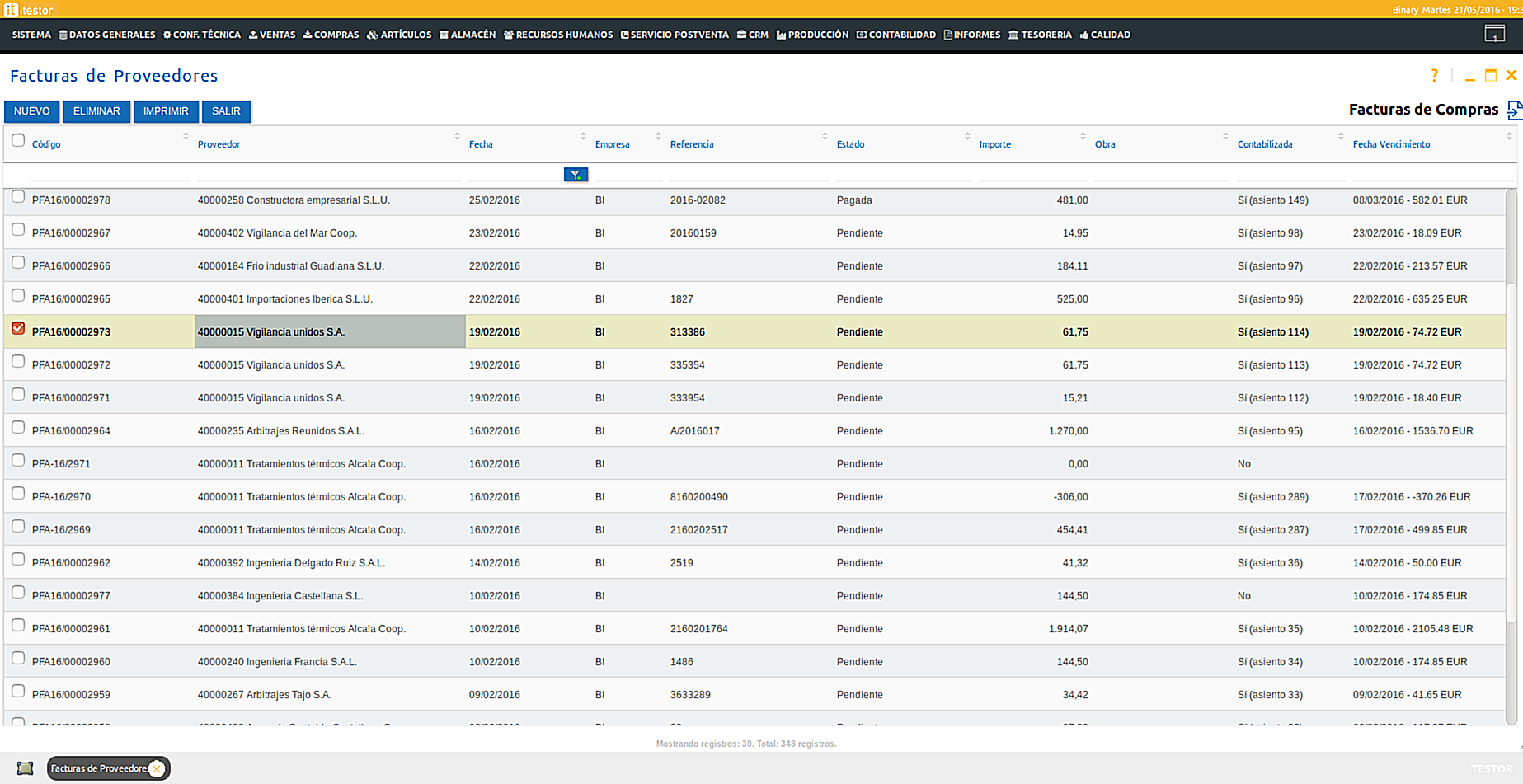
Task: Sort by Contabilizada column arrows
Action: coord(1341,136)
